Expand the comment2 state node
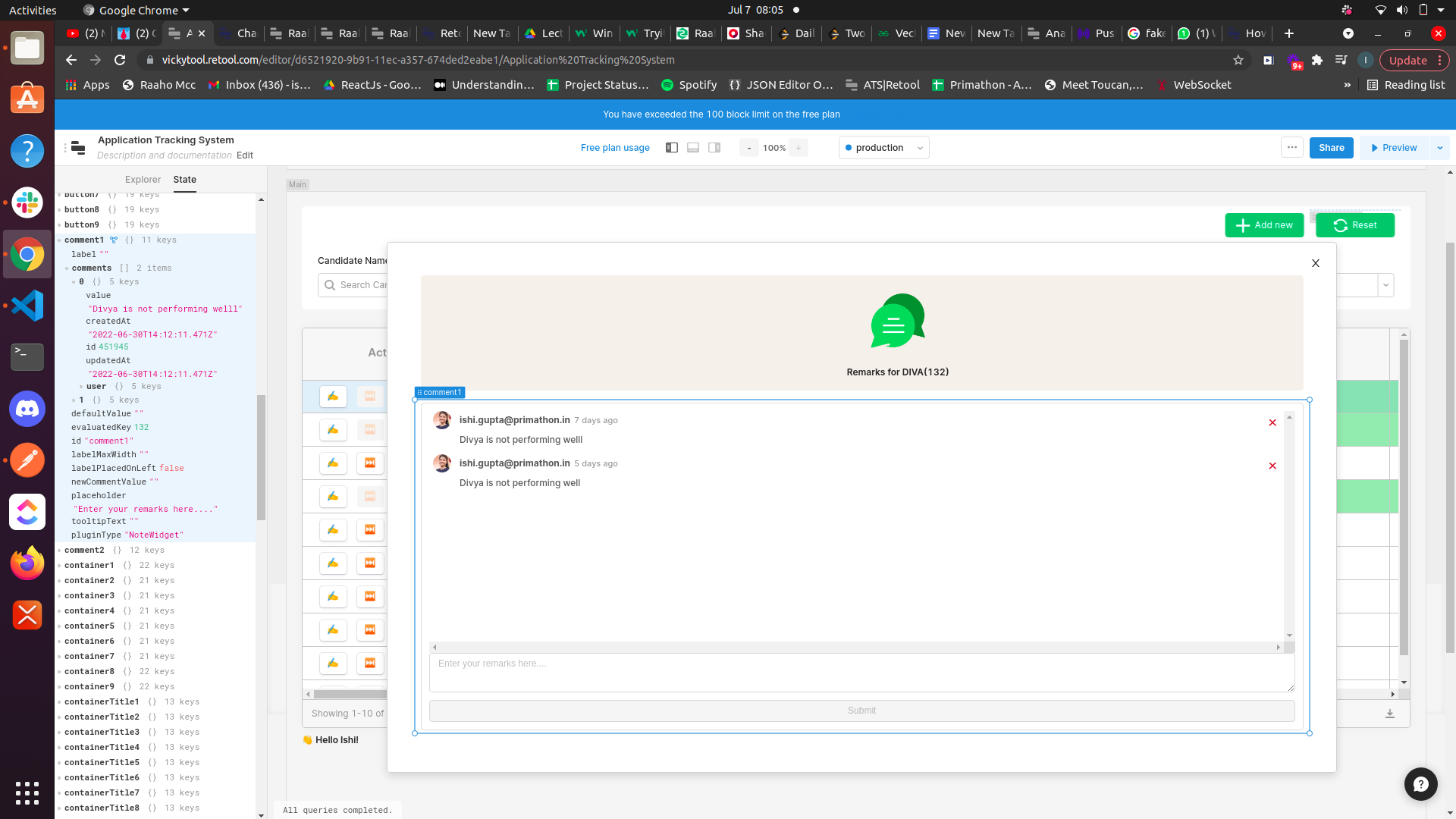The width and height of the screenshot is (1456, 819). pyautogui.click(x=60, y=551)
